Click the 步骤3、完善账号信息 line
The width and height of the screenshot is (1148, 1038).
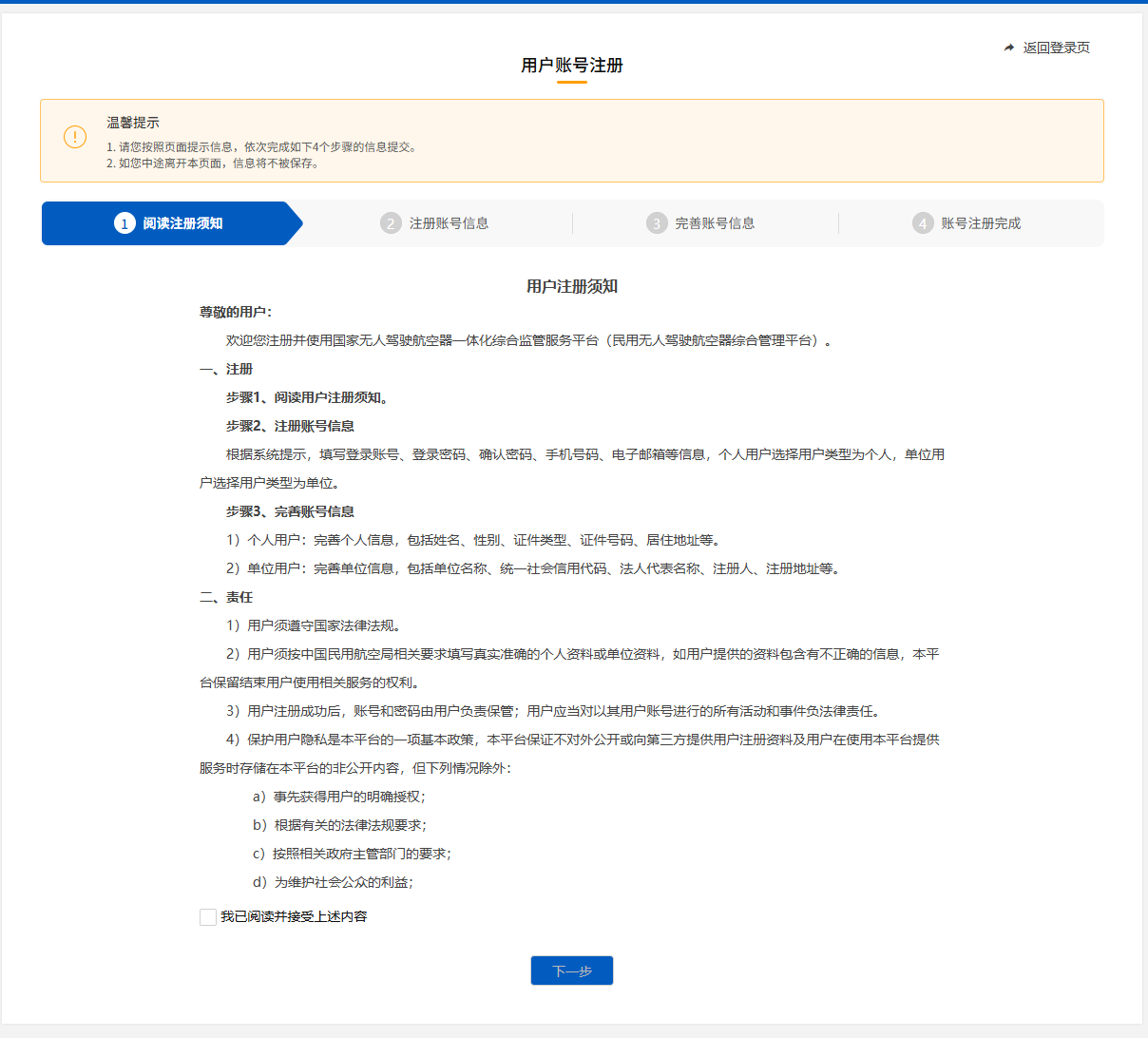[290, 511]
